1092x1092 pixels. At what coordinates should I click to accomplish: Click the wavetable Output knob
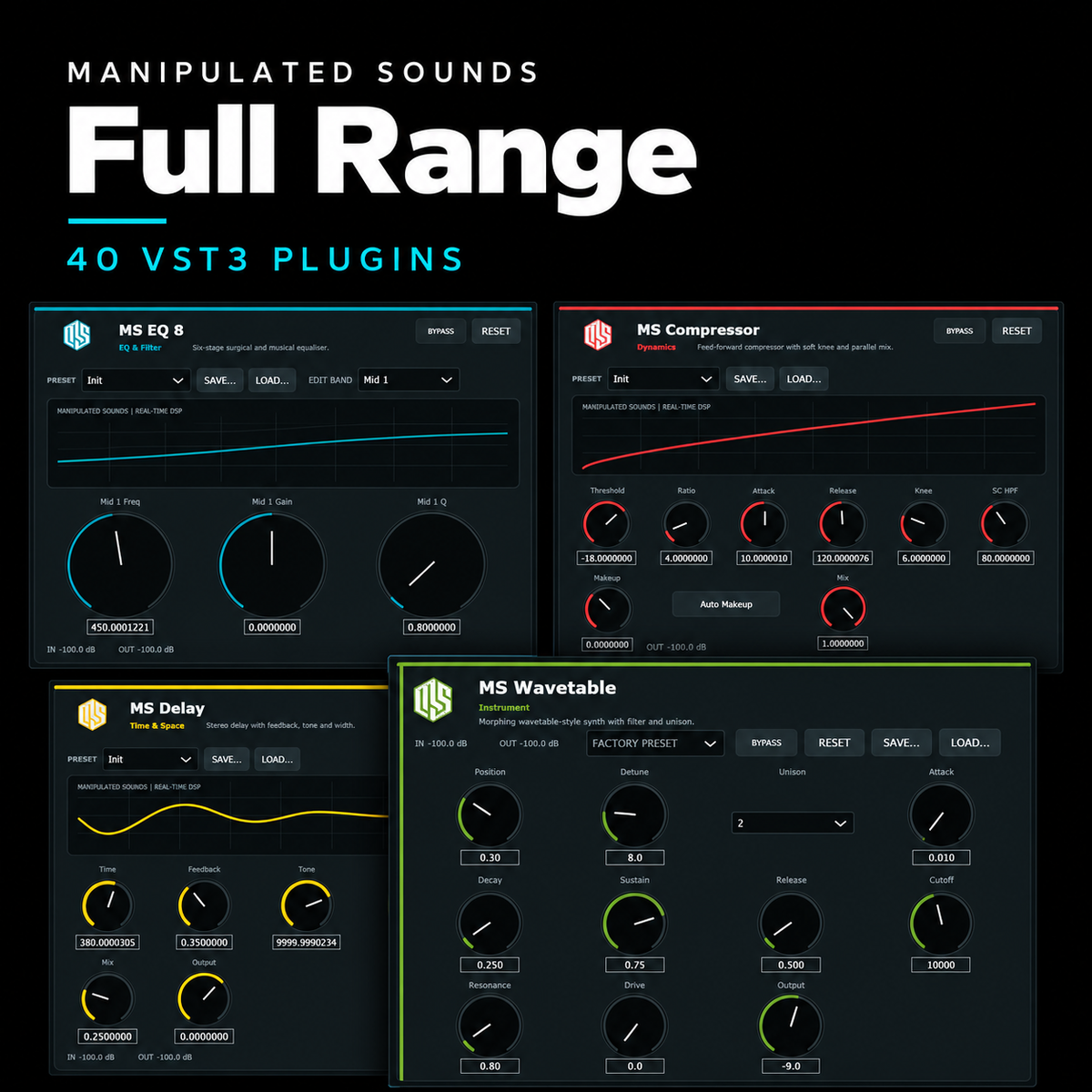pos(791,1026)
